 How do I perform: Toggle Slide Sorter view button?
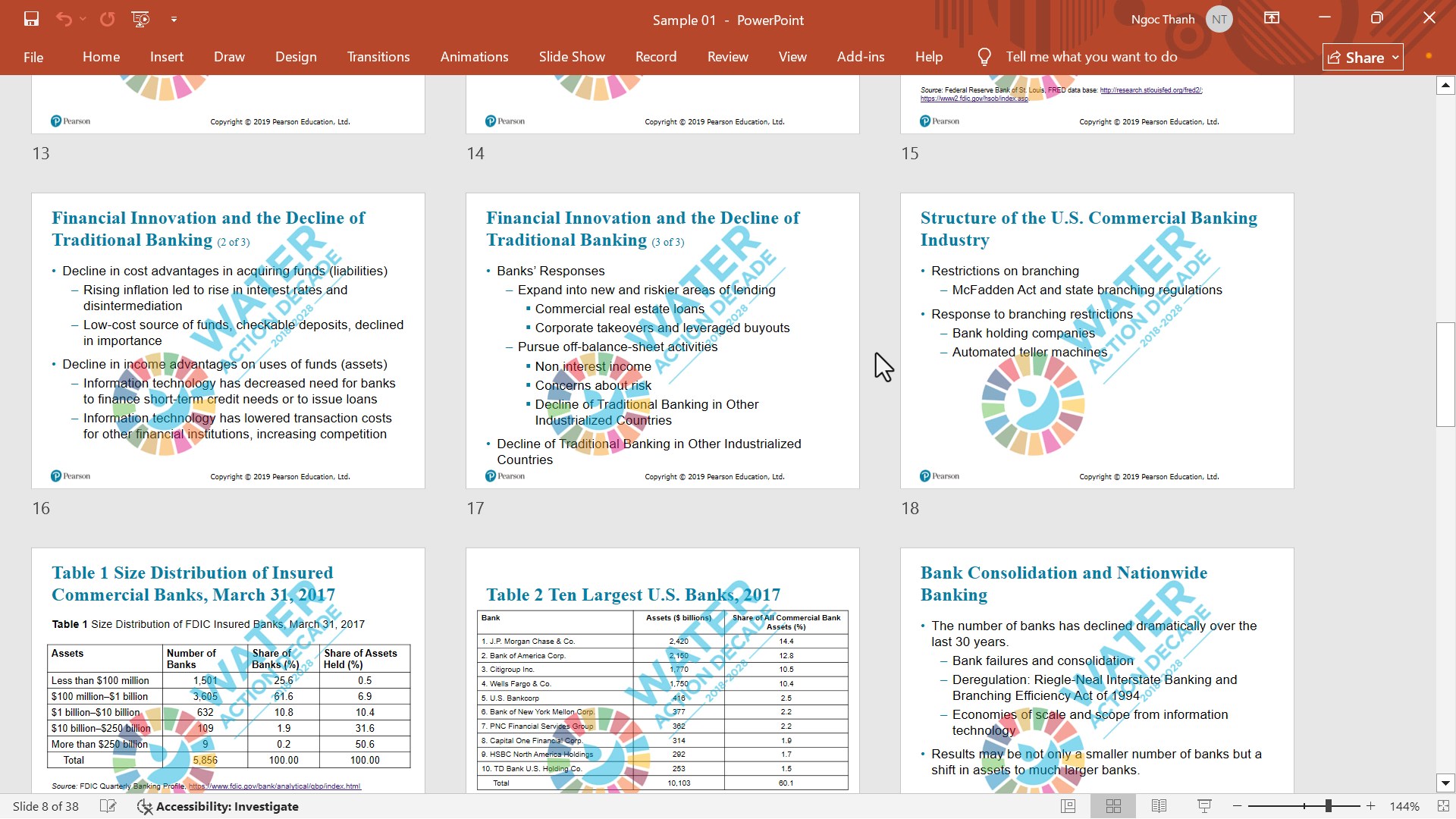pos(1113,806)
